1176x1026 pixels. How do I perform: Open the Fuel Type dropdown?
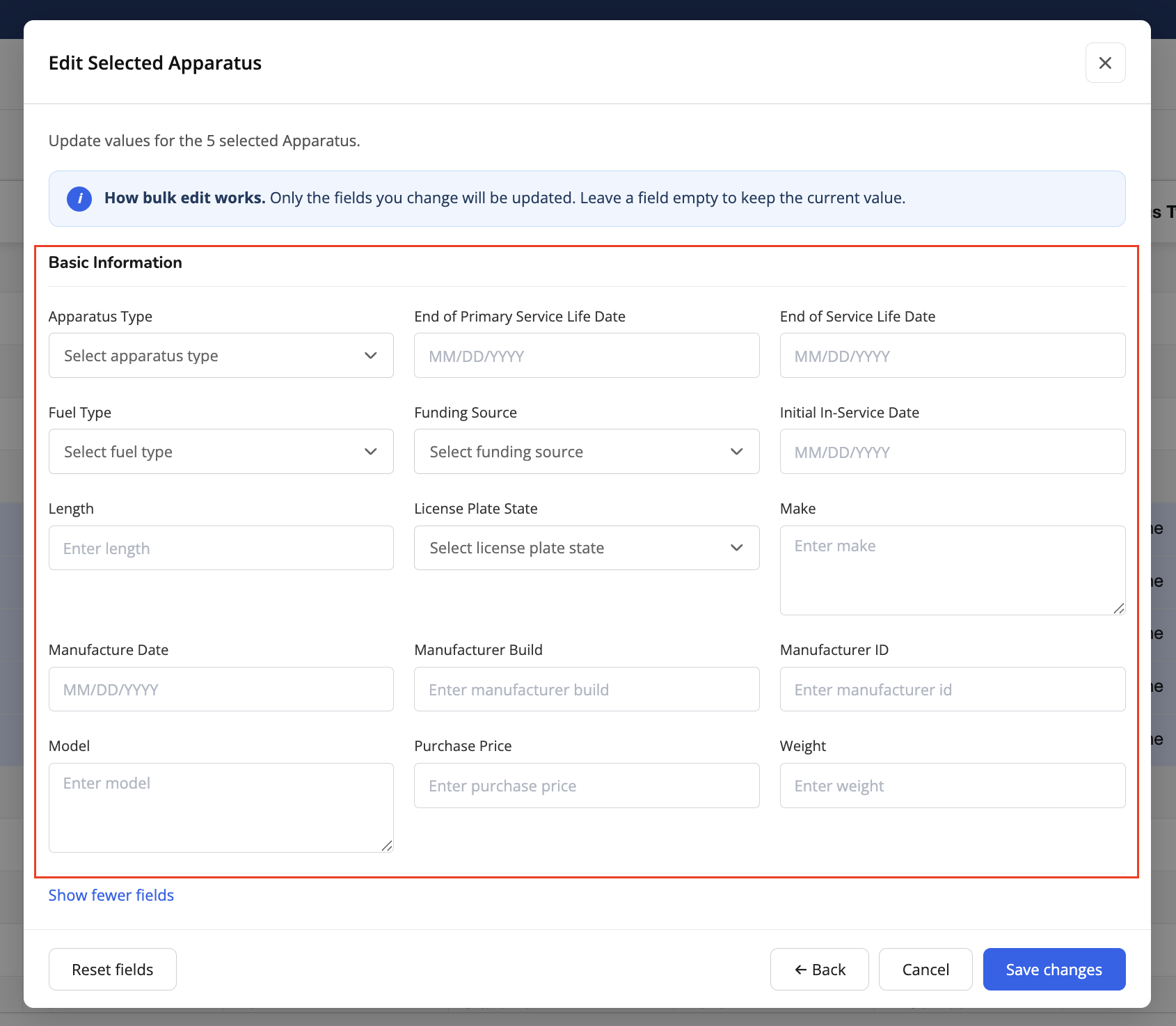pos(221,452)
